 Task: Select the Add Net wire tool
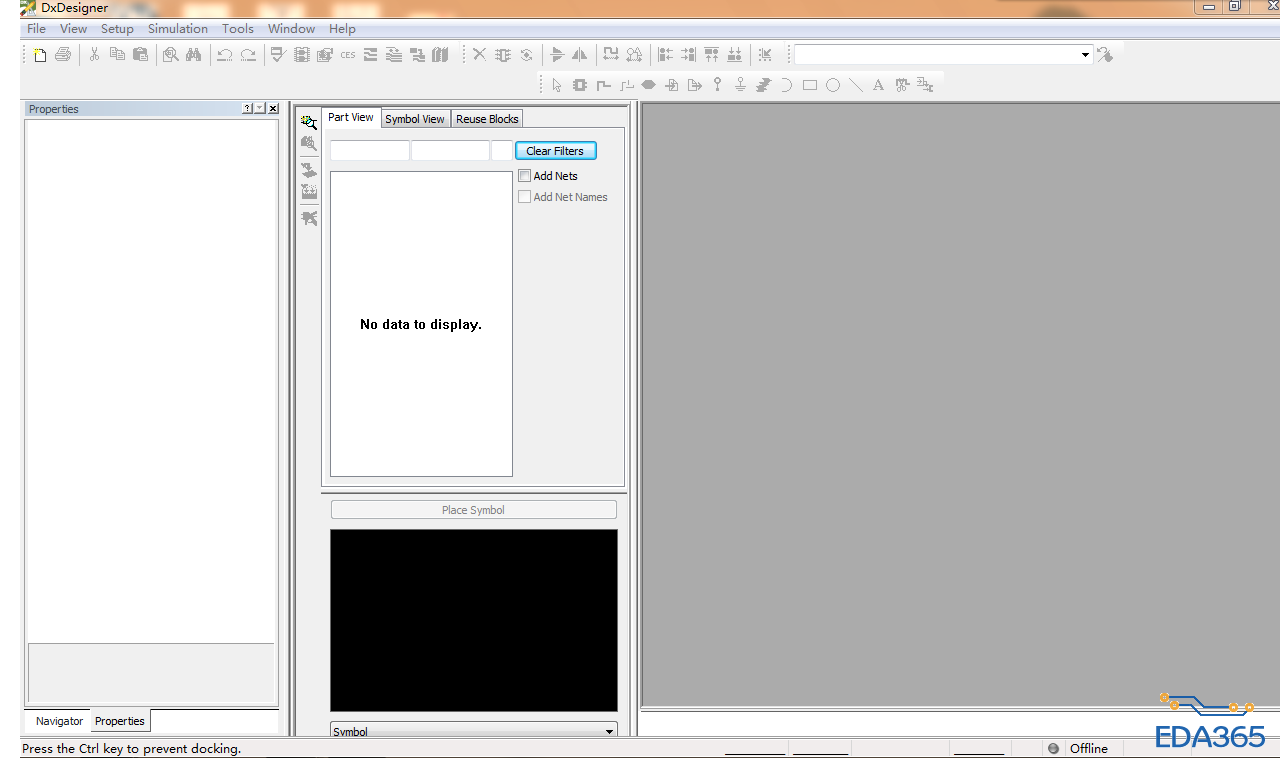coord(603,85)
